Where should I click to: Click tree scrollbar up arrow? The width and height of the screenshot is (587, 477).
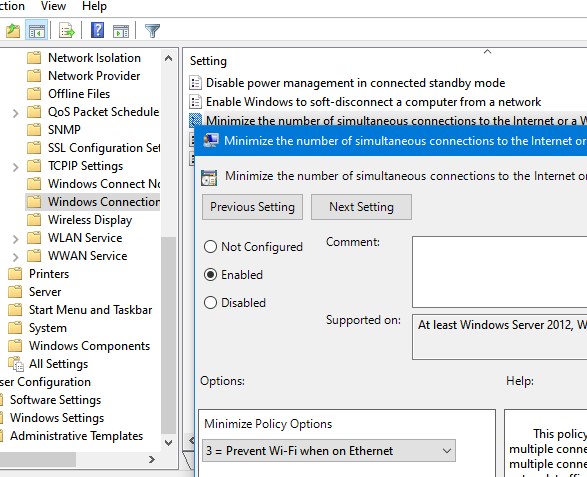tap(168, 58)
